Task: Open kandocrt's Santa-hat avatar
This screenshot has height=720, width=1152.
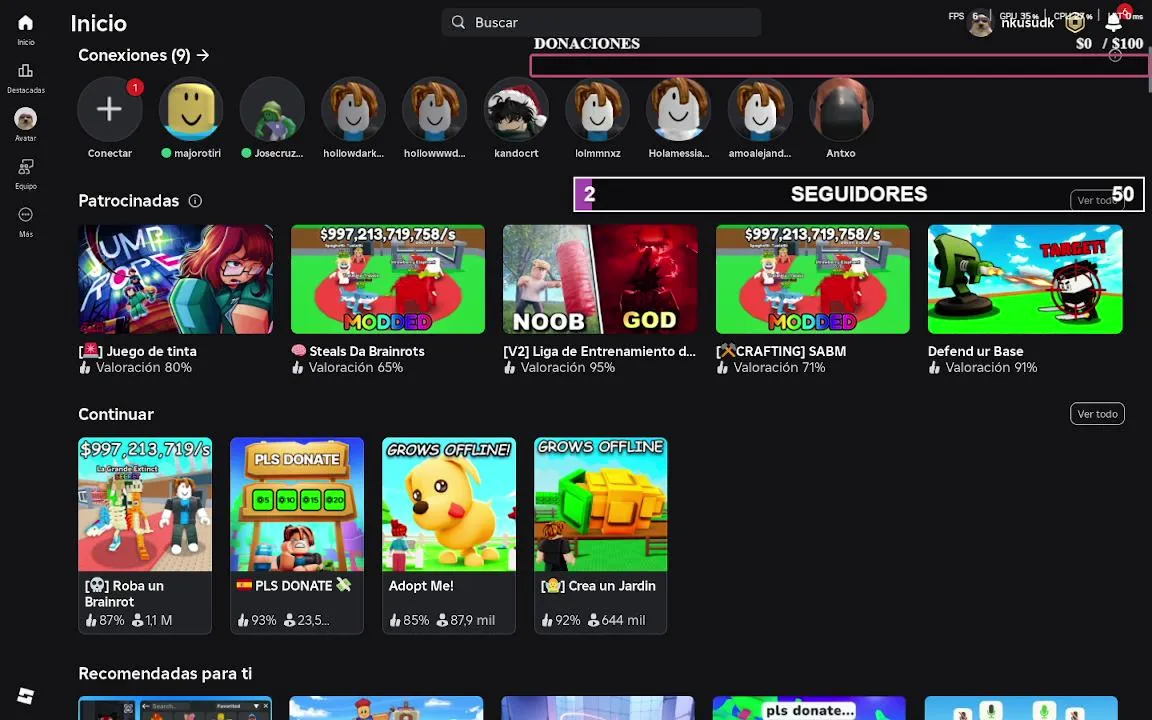Action: pyautogui.click(x=516, y=109)
